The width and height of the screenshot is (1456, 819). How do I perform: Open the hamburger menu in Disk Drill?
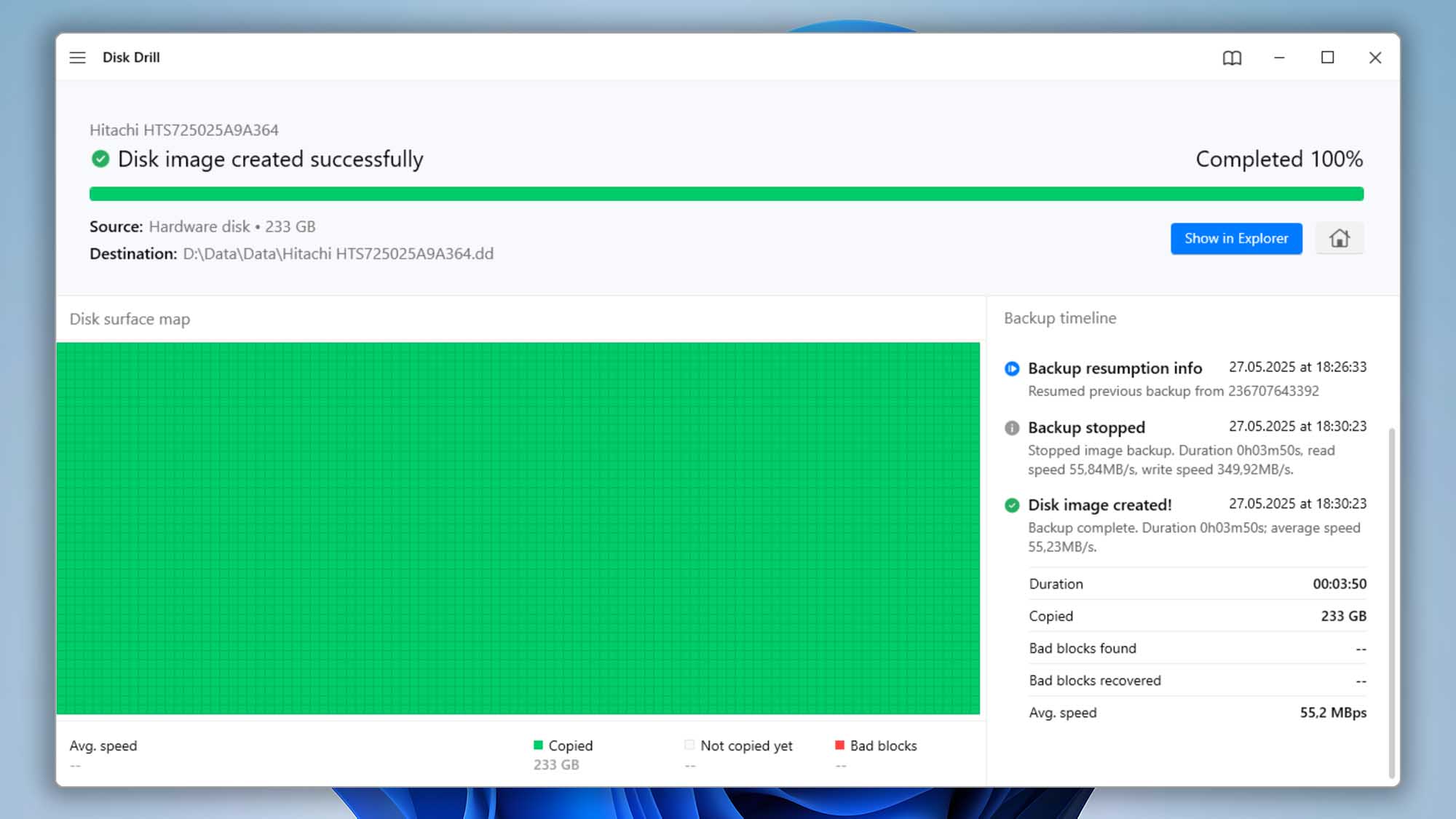pyautogui.click(x=77, y=58)
